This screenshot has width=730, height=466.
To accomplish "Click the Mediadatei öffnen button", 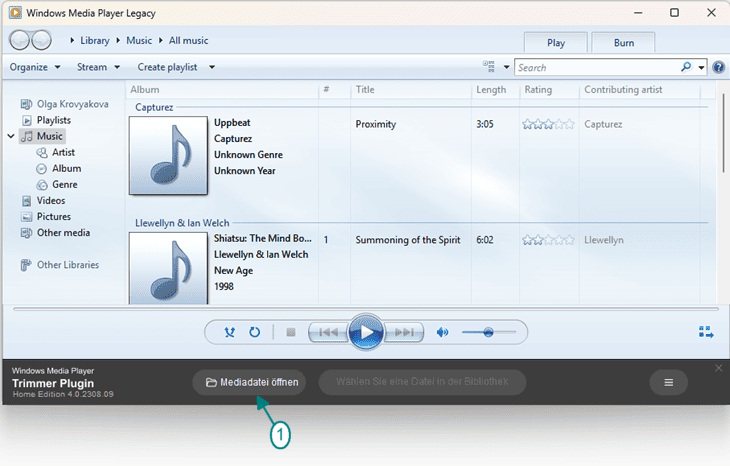I will (x=249, y=383).
